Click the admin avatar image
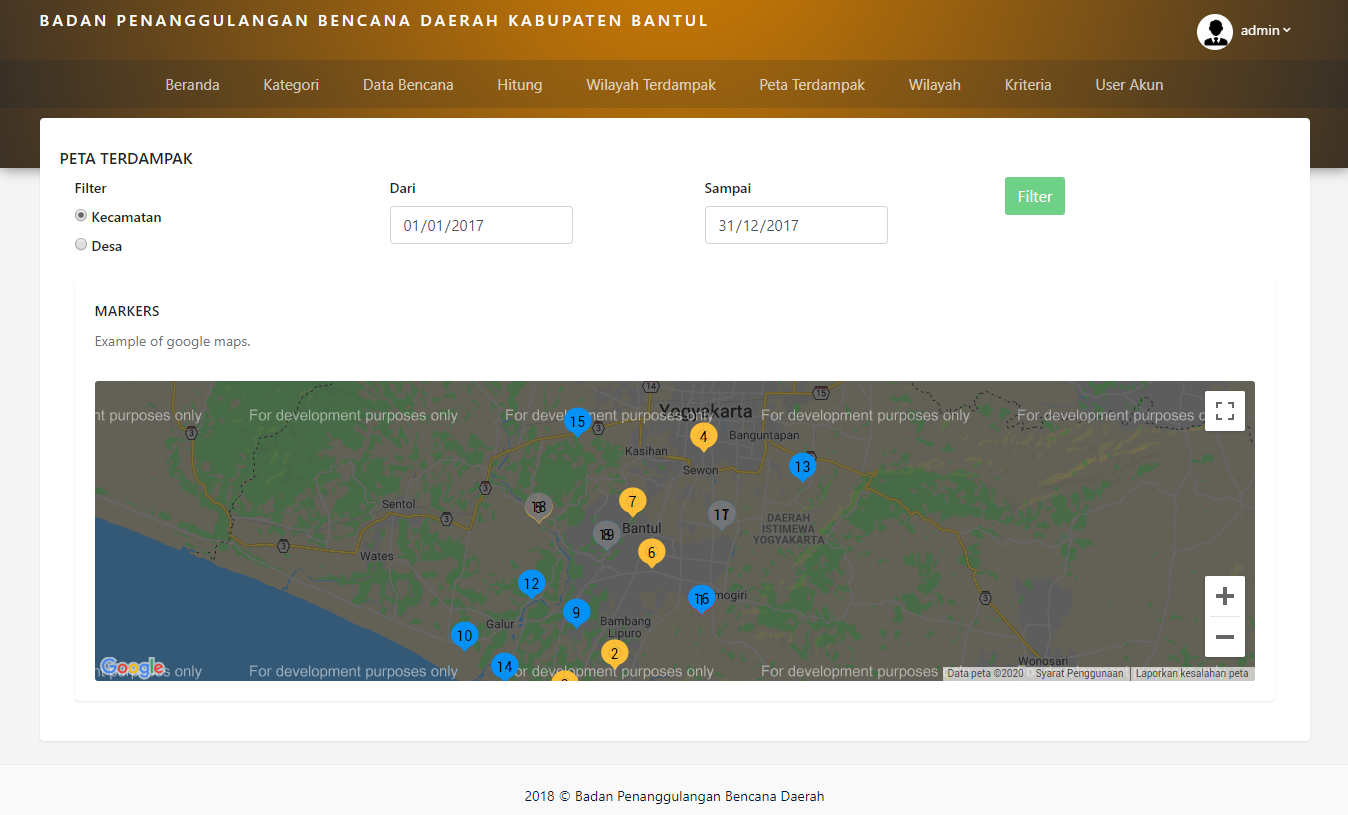 tap(1214, 32)
